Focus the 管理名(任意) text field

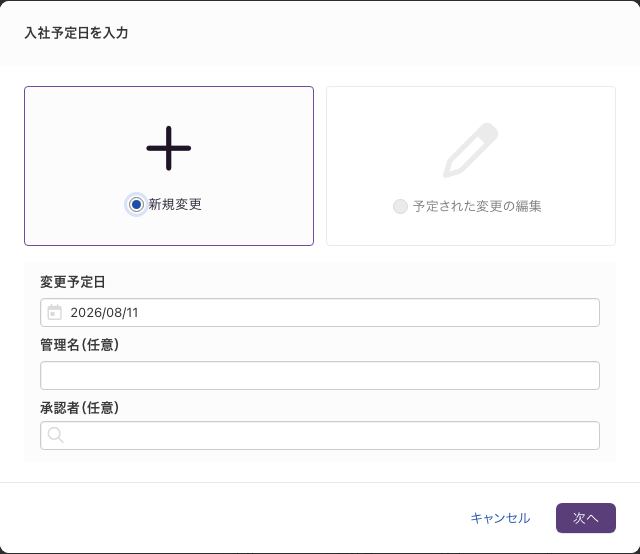click(x=320, y=375)
